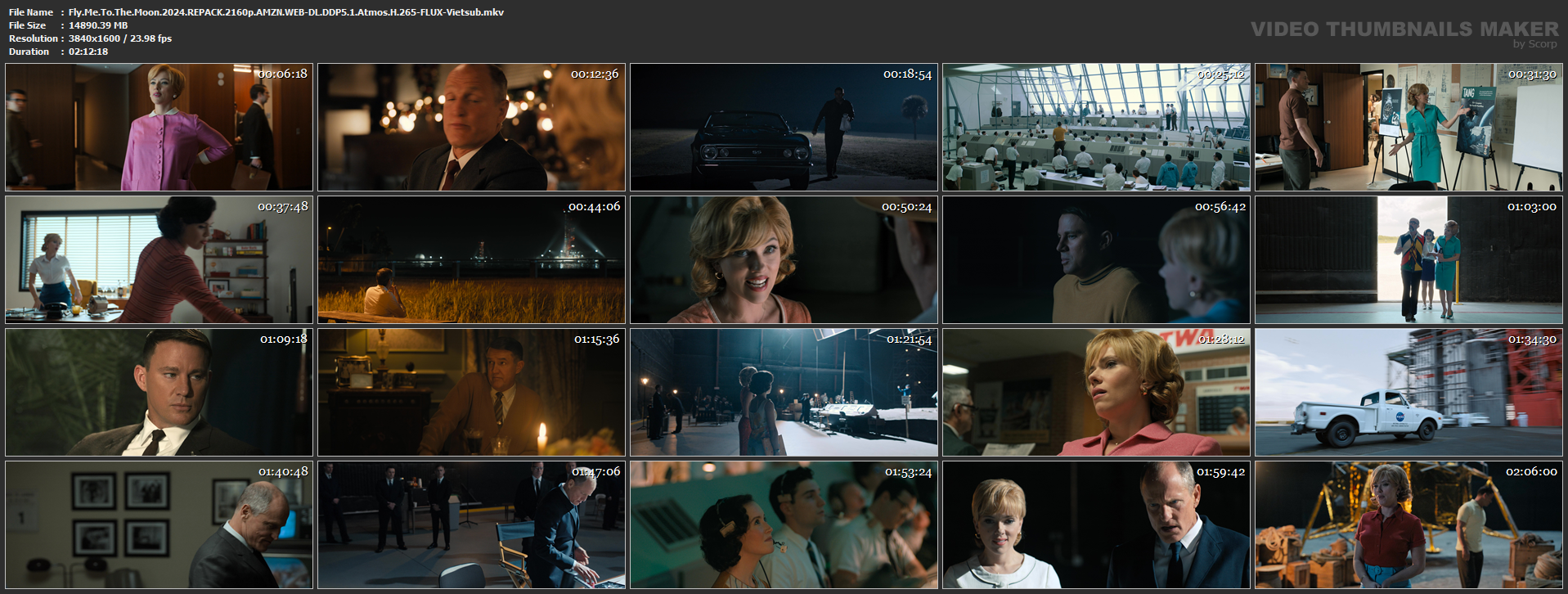Viewport: 1568px width, 594px height.
Task: Open the studio set thumbnail at 01:21:54
Action: 784,393
